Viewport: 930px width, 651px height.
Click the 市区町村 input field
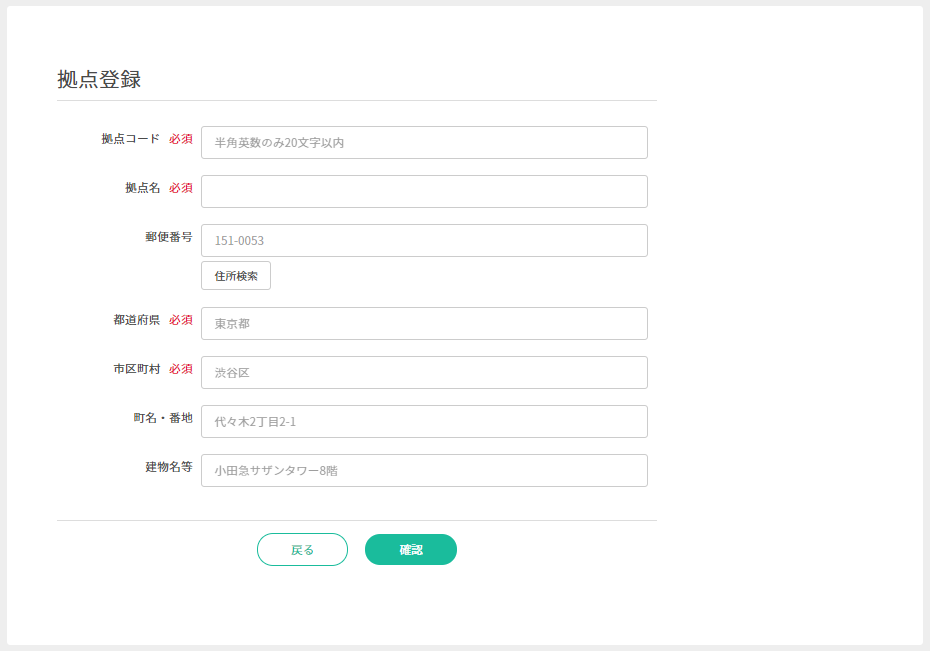424,373
